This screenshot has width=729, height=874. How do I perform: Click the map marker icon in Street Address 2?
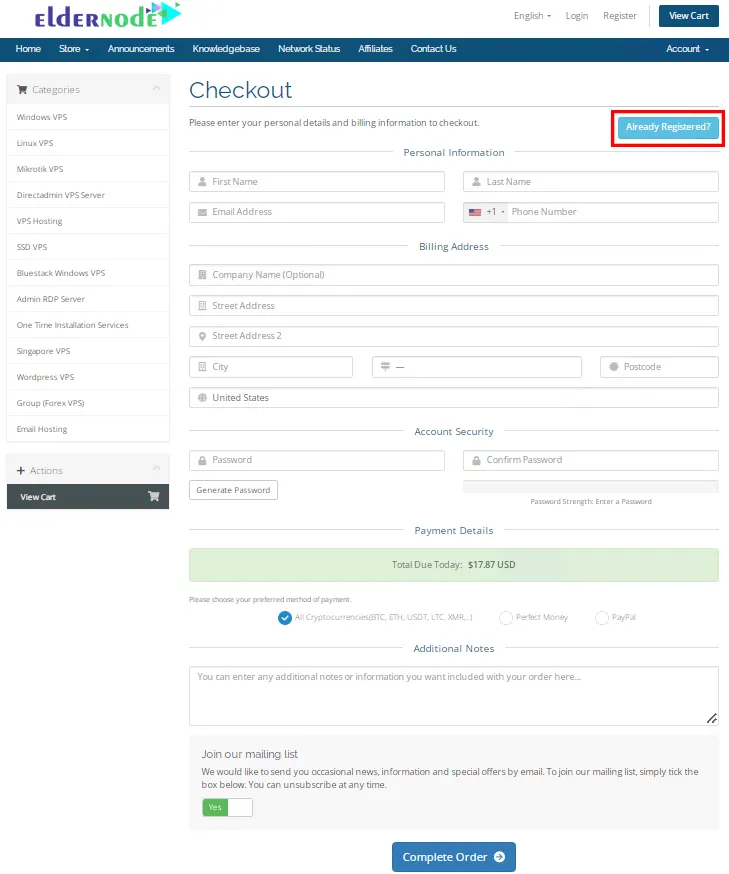(202, 336)
